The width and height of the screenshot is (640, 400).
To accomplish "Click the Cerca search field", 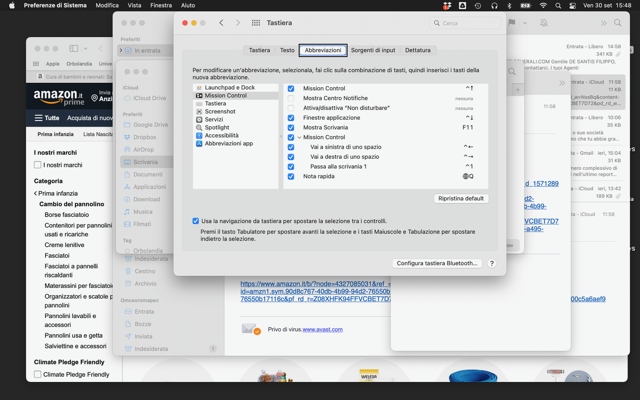I will (465, 23).
